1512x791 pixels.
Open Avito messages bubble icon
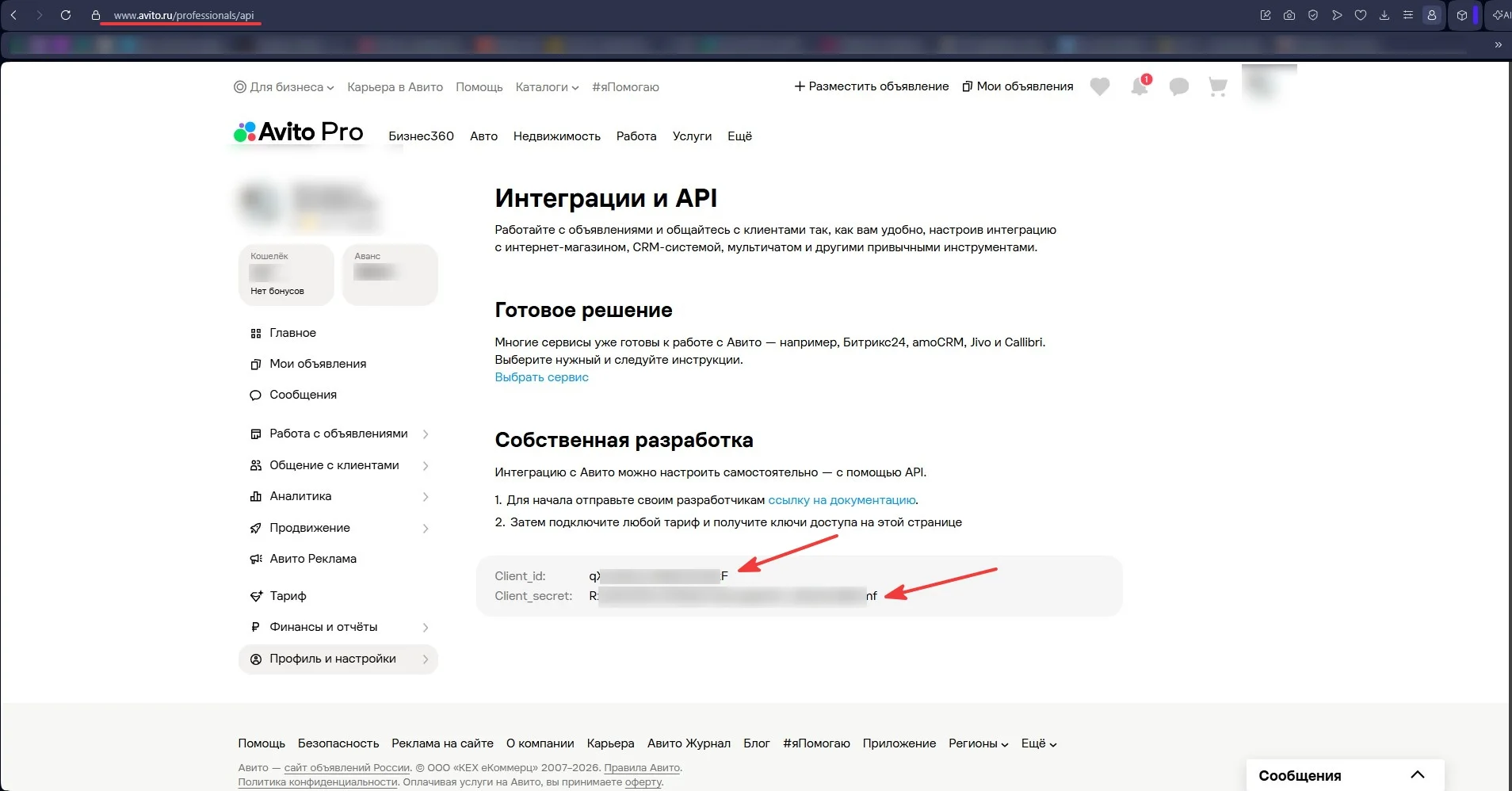click(x=1179, y=86)
